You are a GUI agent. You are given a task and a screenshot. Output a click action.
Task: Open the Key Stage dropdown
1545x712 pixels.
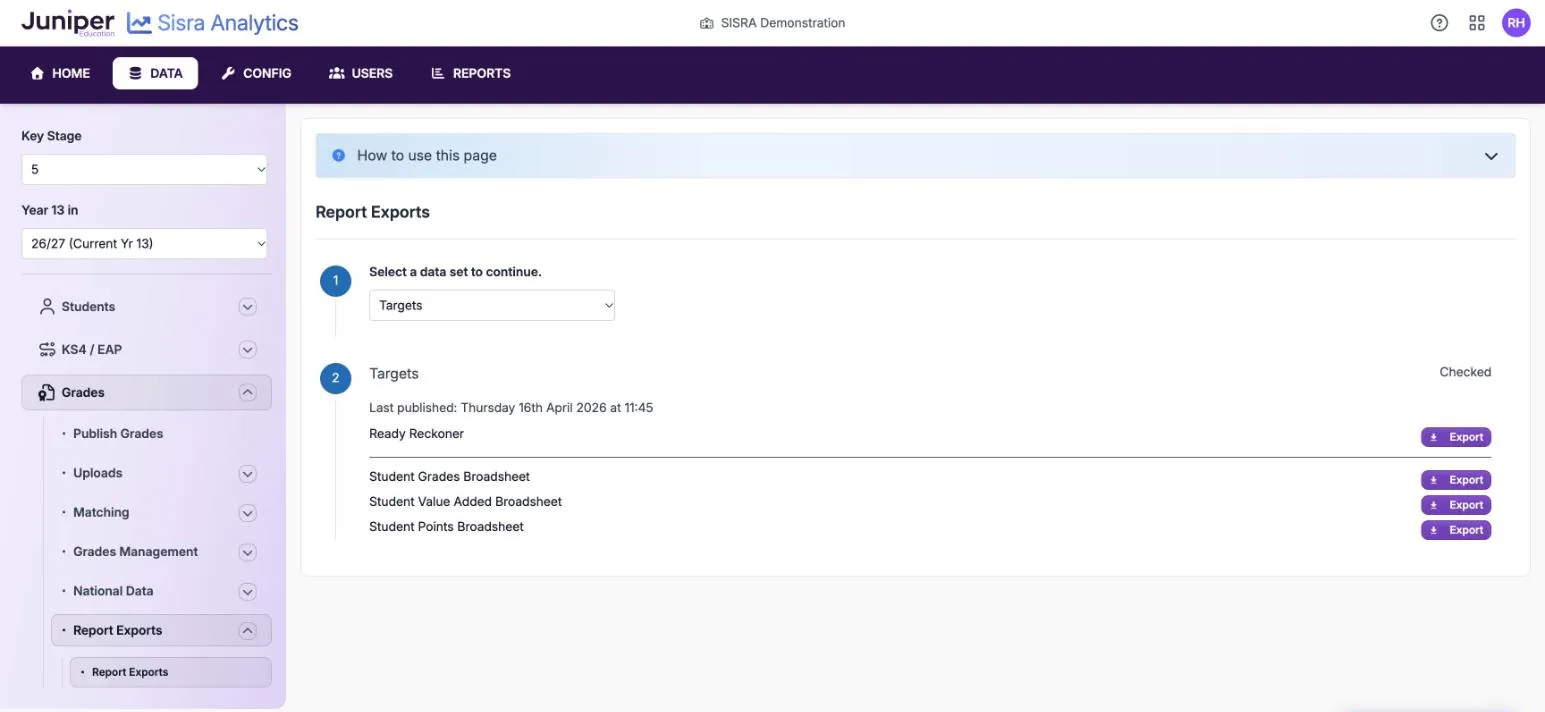tap(144, 170)
